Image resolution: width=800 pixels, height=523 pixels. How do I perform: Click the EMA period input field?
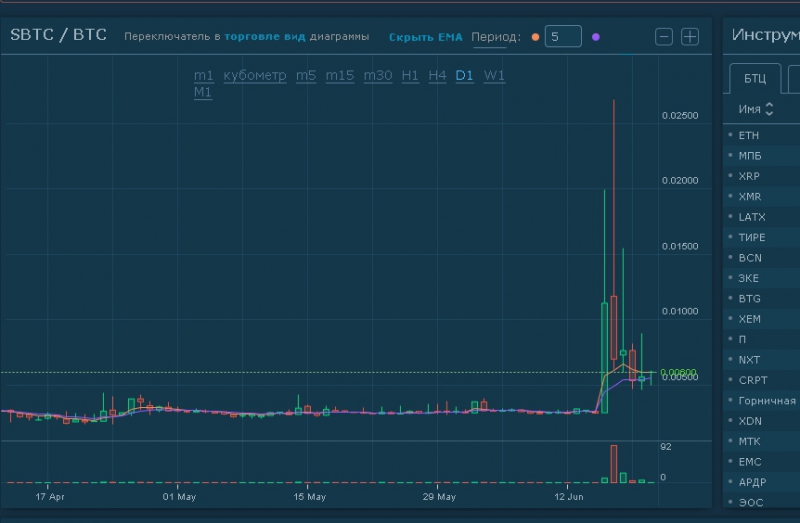[563, 36]
